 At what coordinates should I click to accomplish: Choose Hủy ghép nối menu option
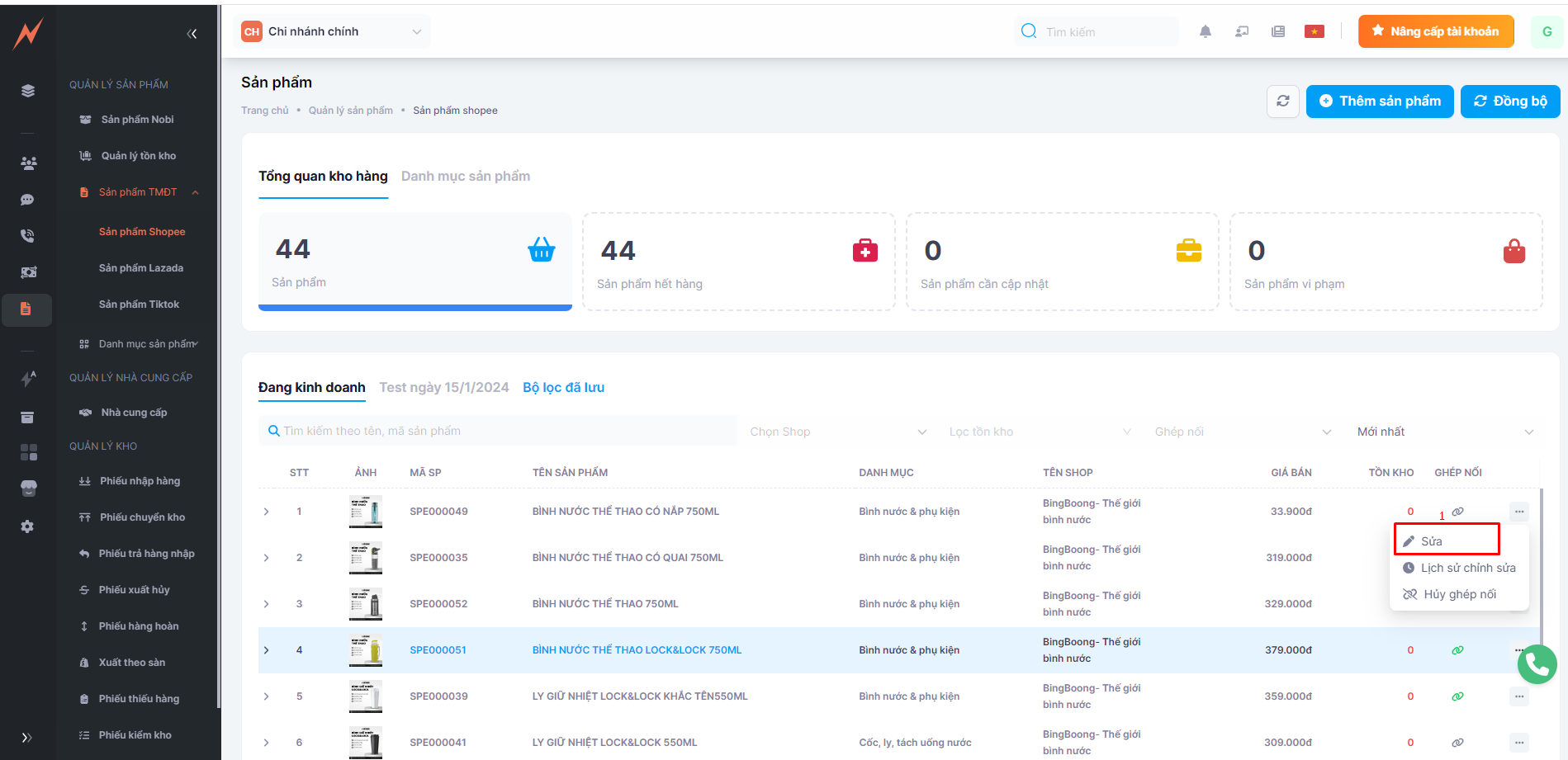click(1458, 594)
